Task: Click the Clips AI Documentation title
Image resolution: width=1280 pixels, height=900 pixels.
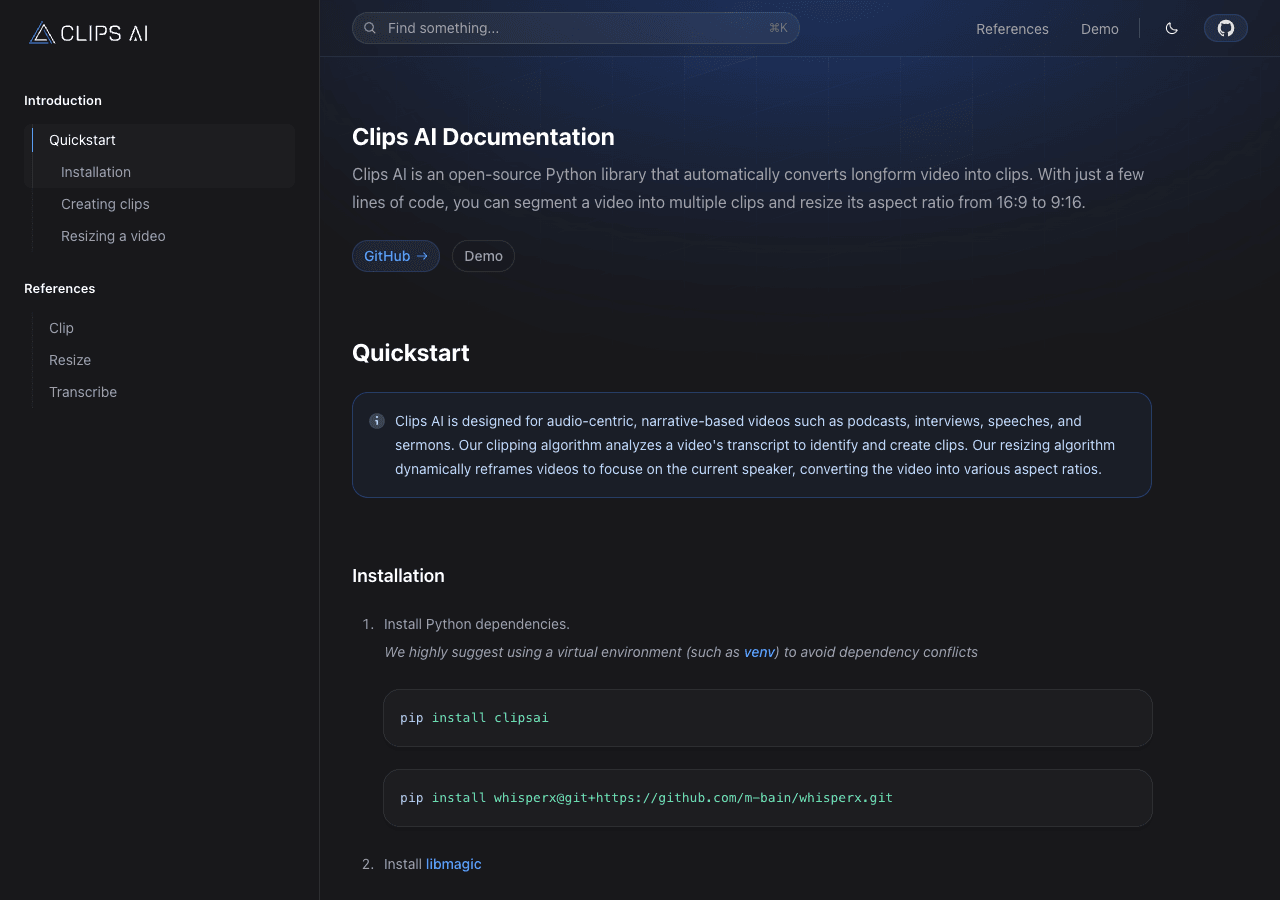Action: (483, 137)
